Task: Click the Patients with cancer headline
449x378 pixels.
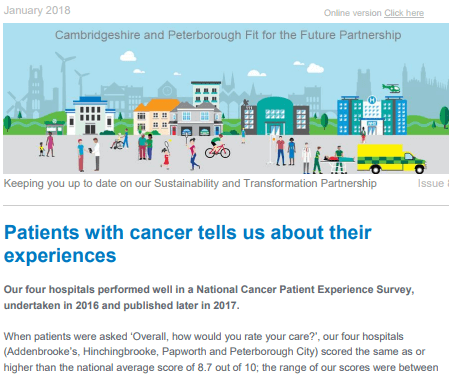Action: [188, 244]
